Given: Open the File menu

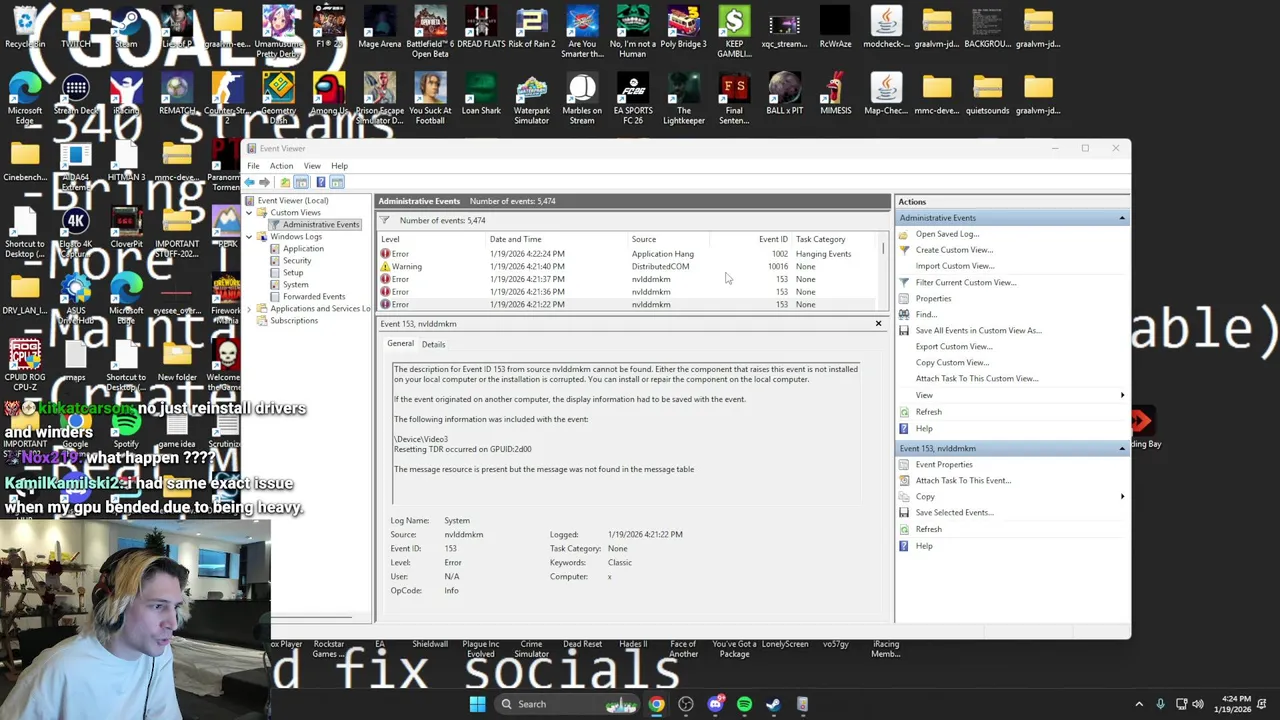Looking at the screenshot, I should (253, 166).
